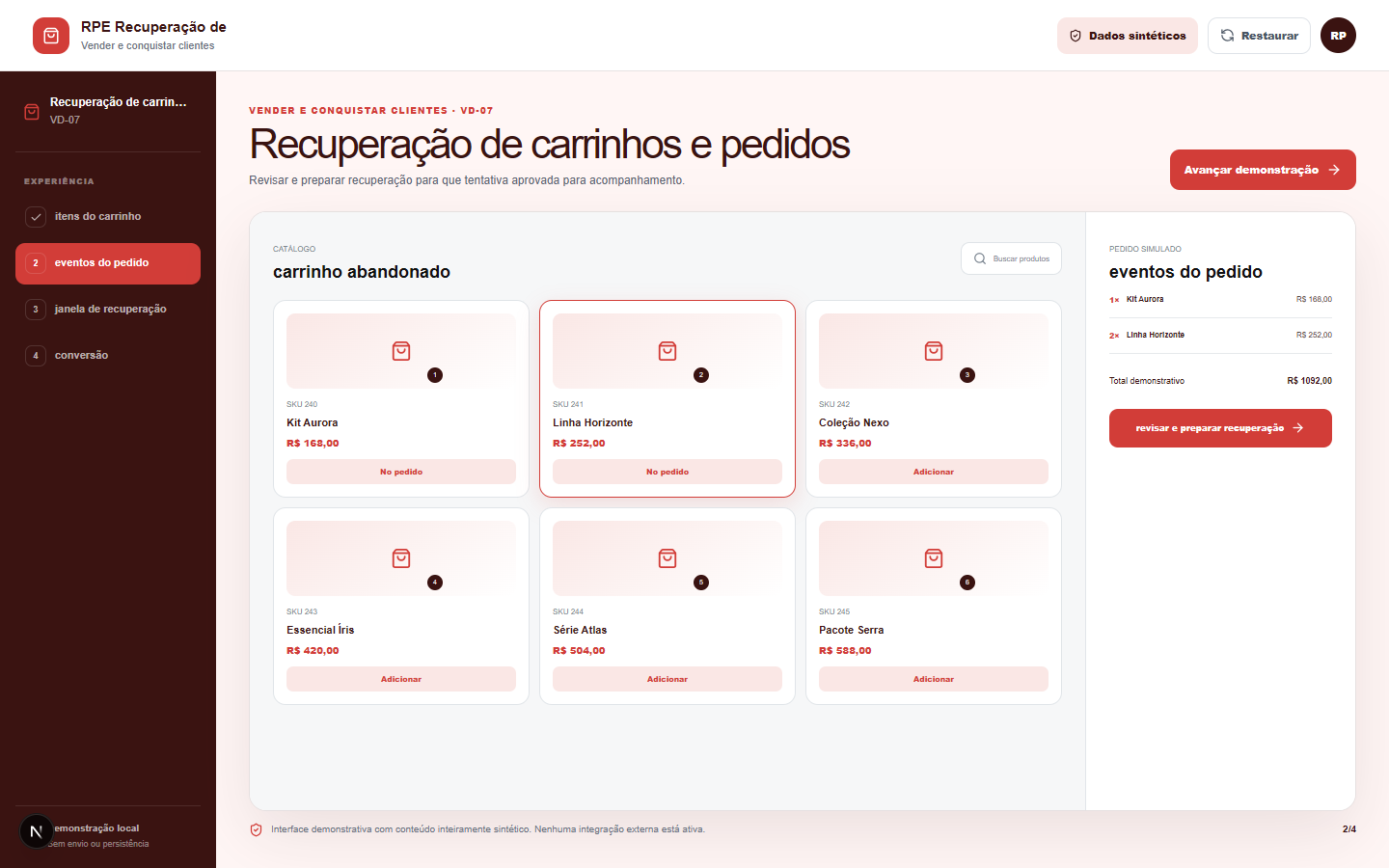Viewport: 1389px width, 868px height.
Task: Click the refresh icon in Restaurar
Action: click(x=1227, y=36)
